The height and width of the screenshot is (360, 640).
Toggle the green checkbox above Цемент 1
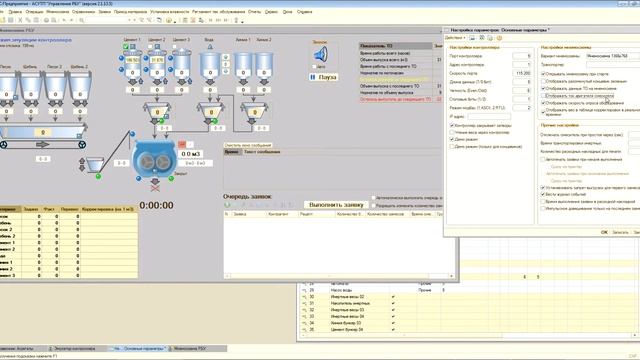[x=126, y=47]
